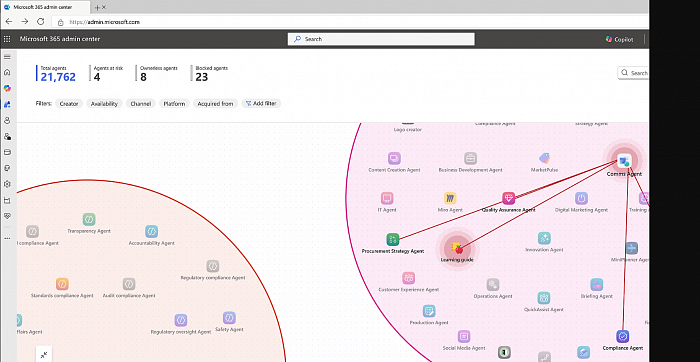Image resolution: width=700 pixels, height=362 pixels.
Task: Select the Quality Assurance Agent icon
Action: 508,198
